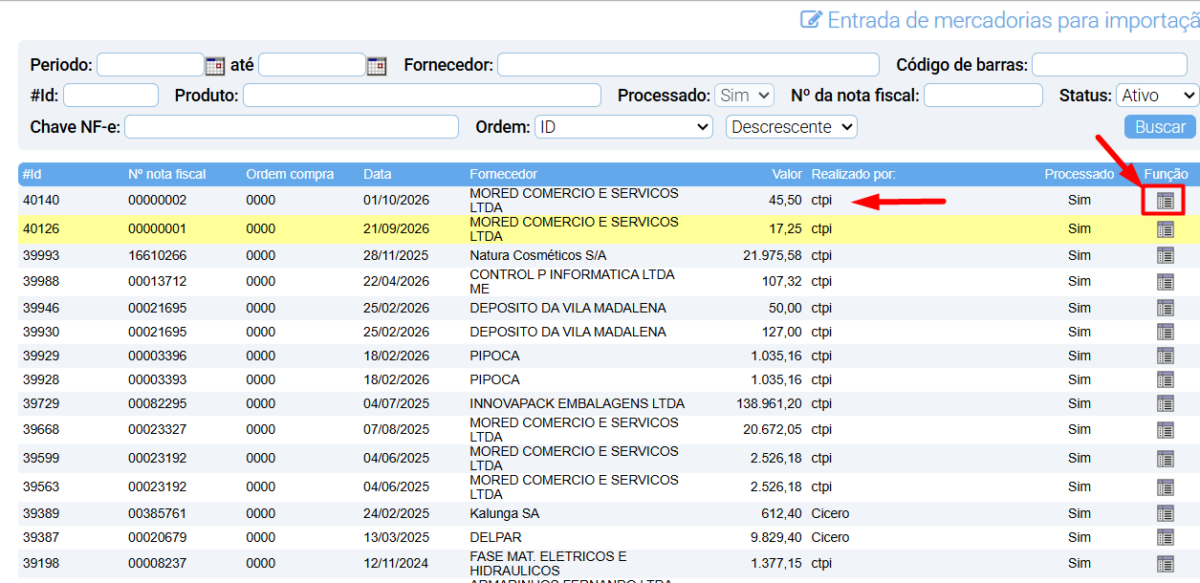Click date 28/11/2025
The height and width of the screenshot is (583, 1200).
pos(396,256)
